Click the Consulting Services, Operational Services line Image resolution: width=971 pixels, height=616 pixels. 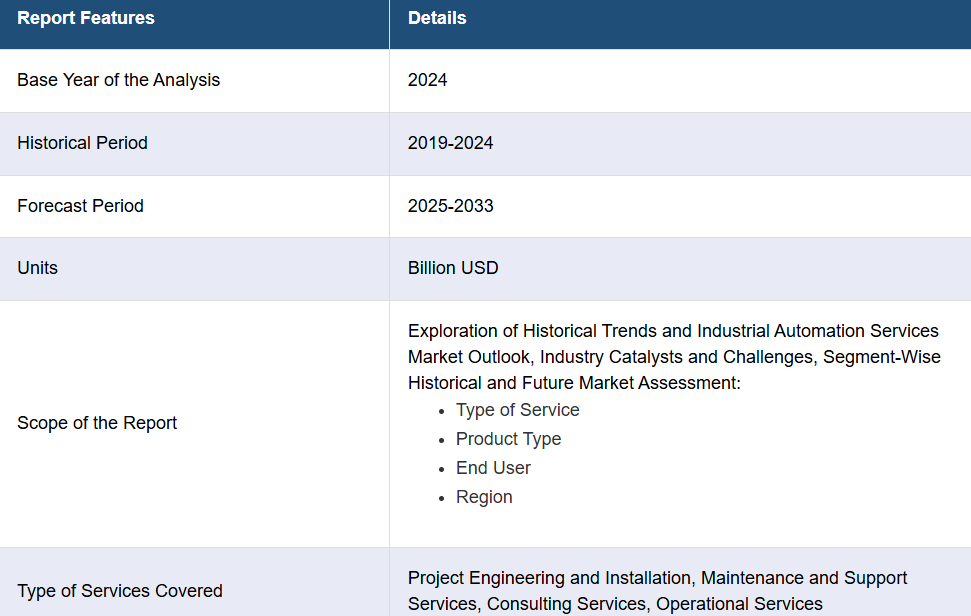[655, 604]
